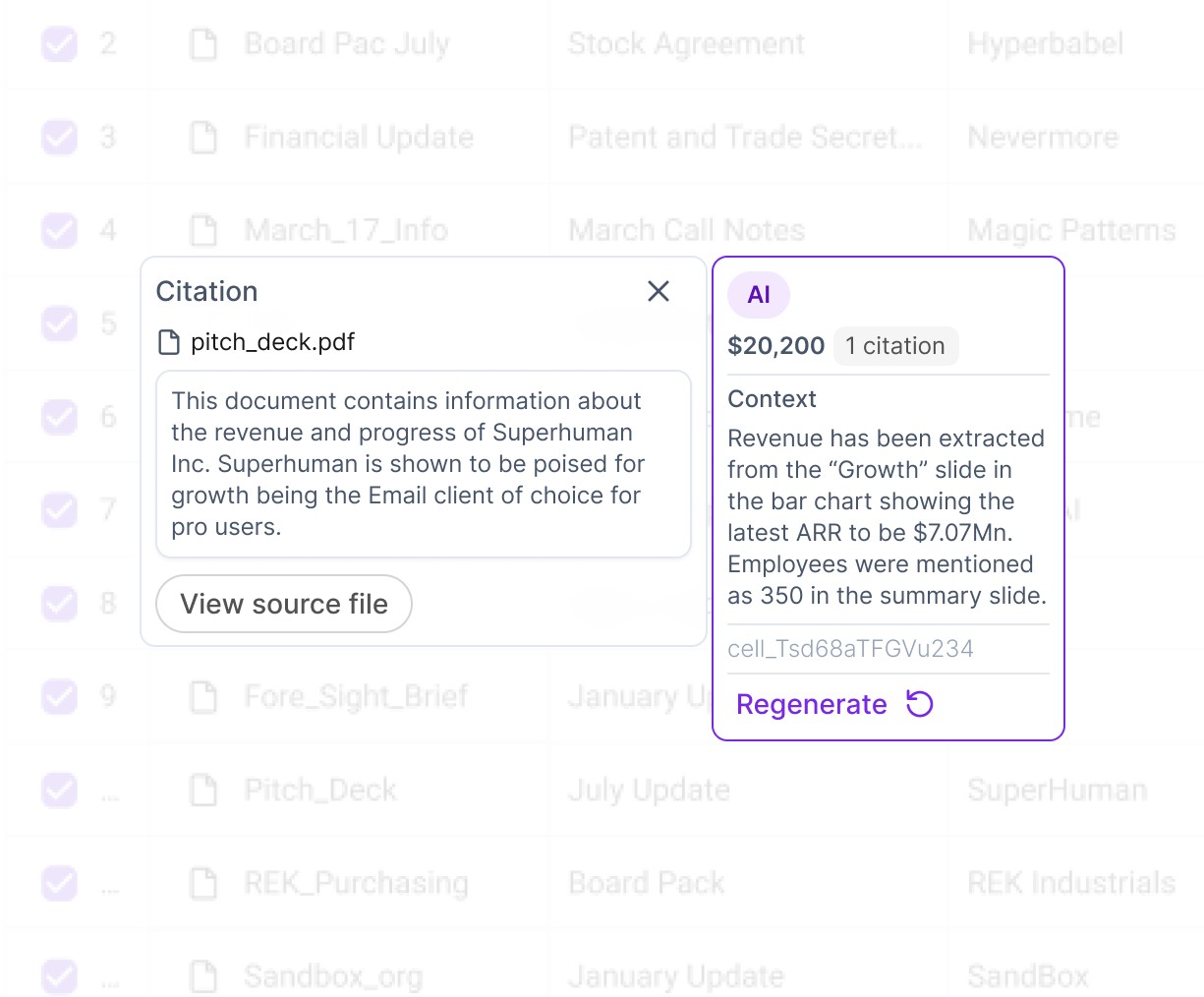Click file icon for Fore_Sight_Brief
1204x997 pixels.
click(x=203, y=696)
